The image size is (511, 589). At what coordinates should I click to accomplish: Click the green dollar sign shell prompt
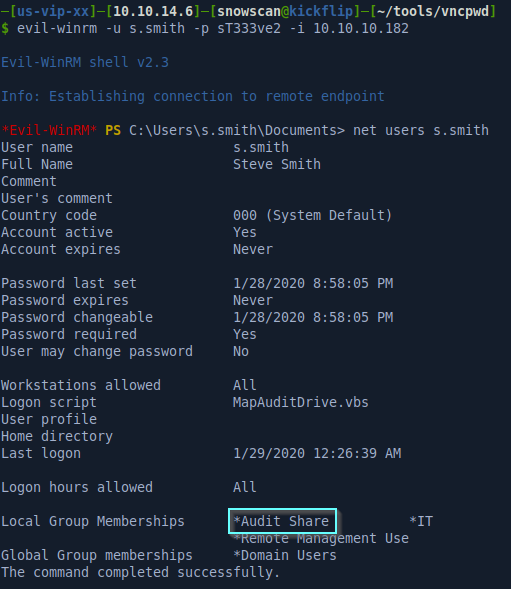click(x=5, y=28)
